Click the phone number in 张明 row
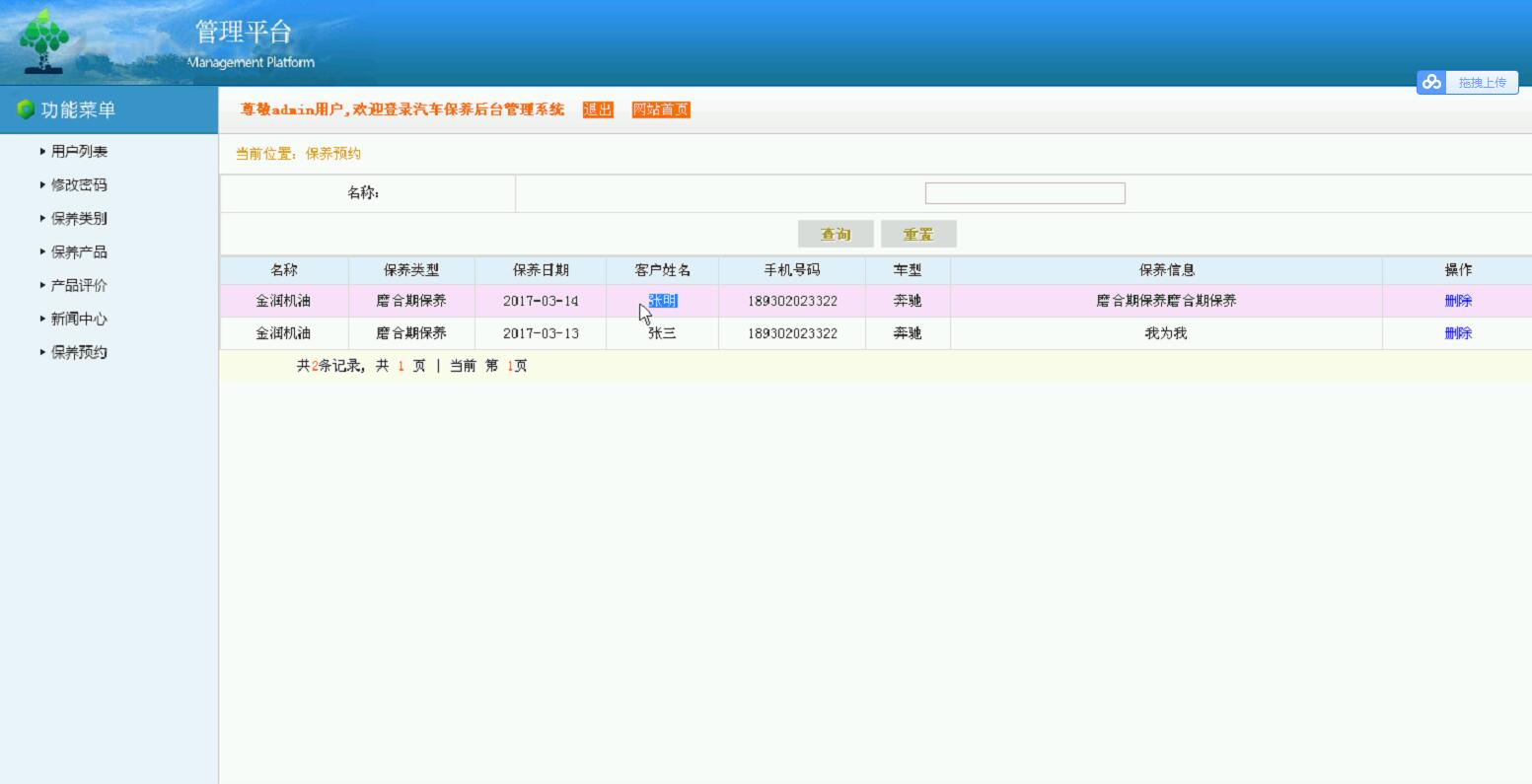The height and width of the screenshot is (784, 1532). tap(792, 302)
